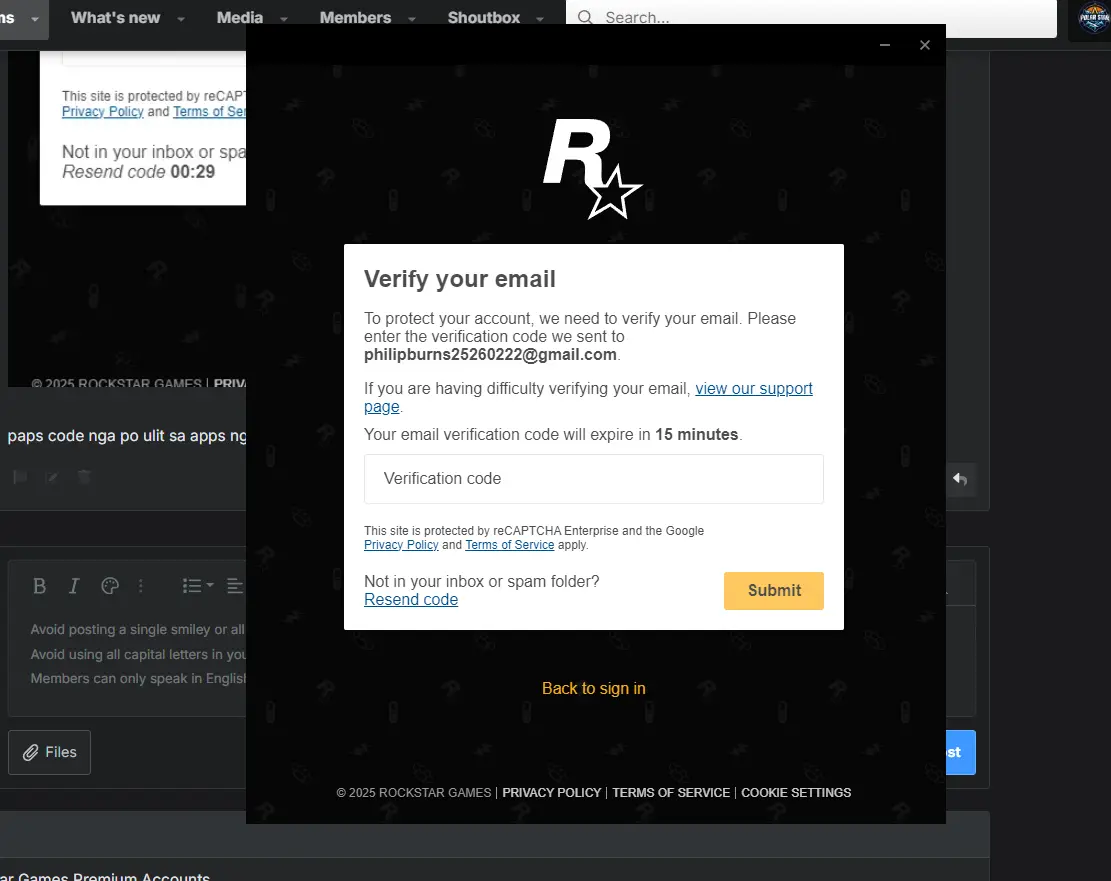Click the '15 minutes' expiry text

(697, 434)
